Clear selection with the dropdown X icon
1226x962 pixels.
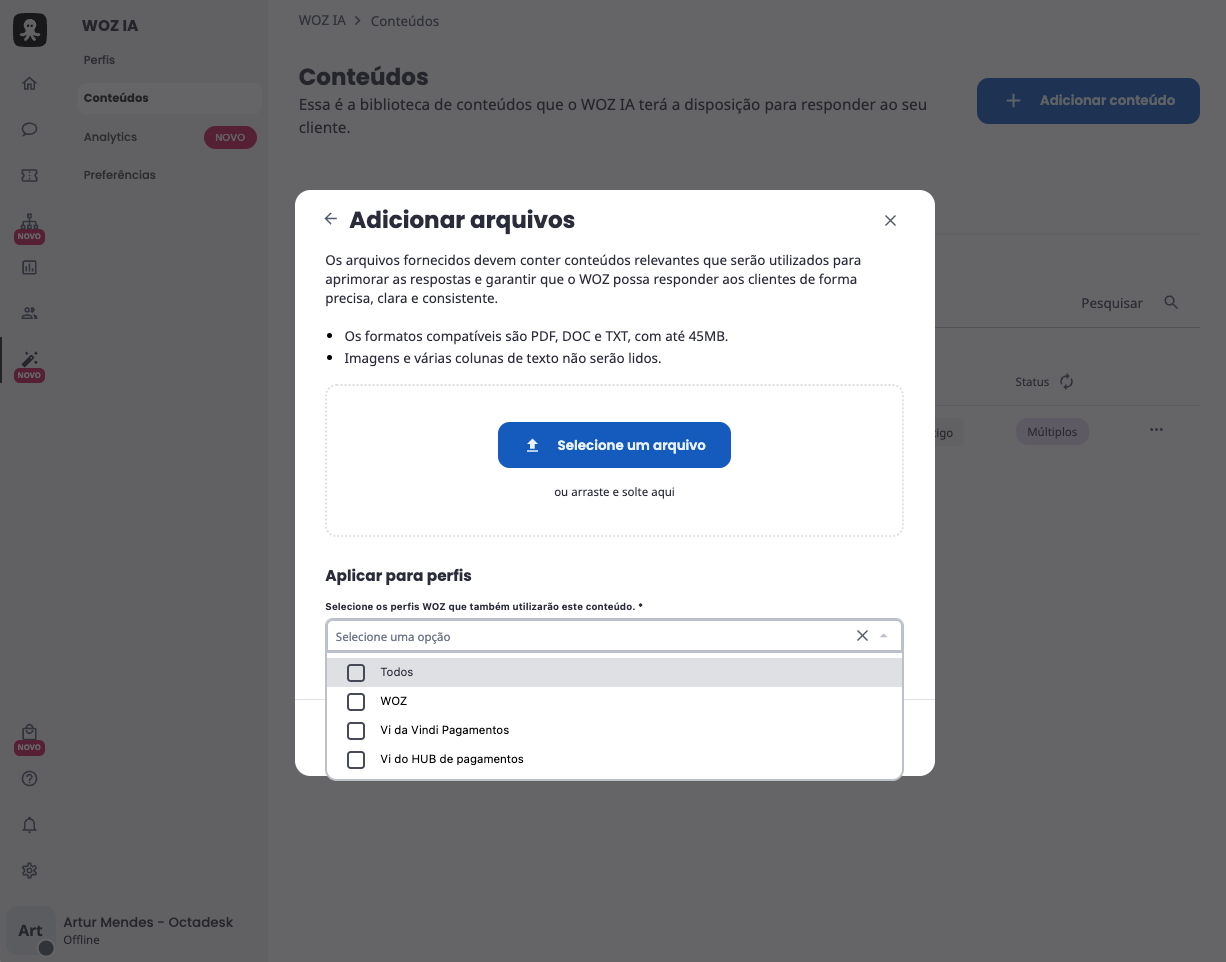point(862,636)
